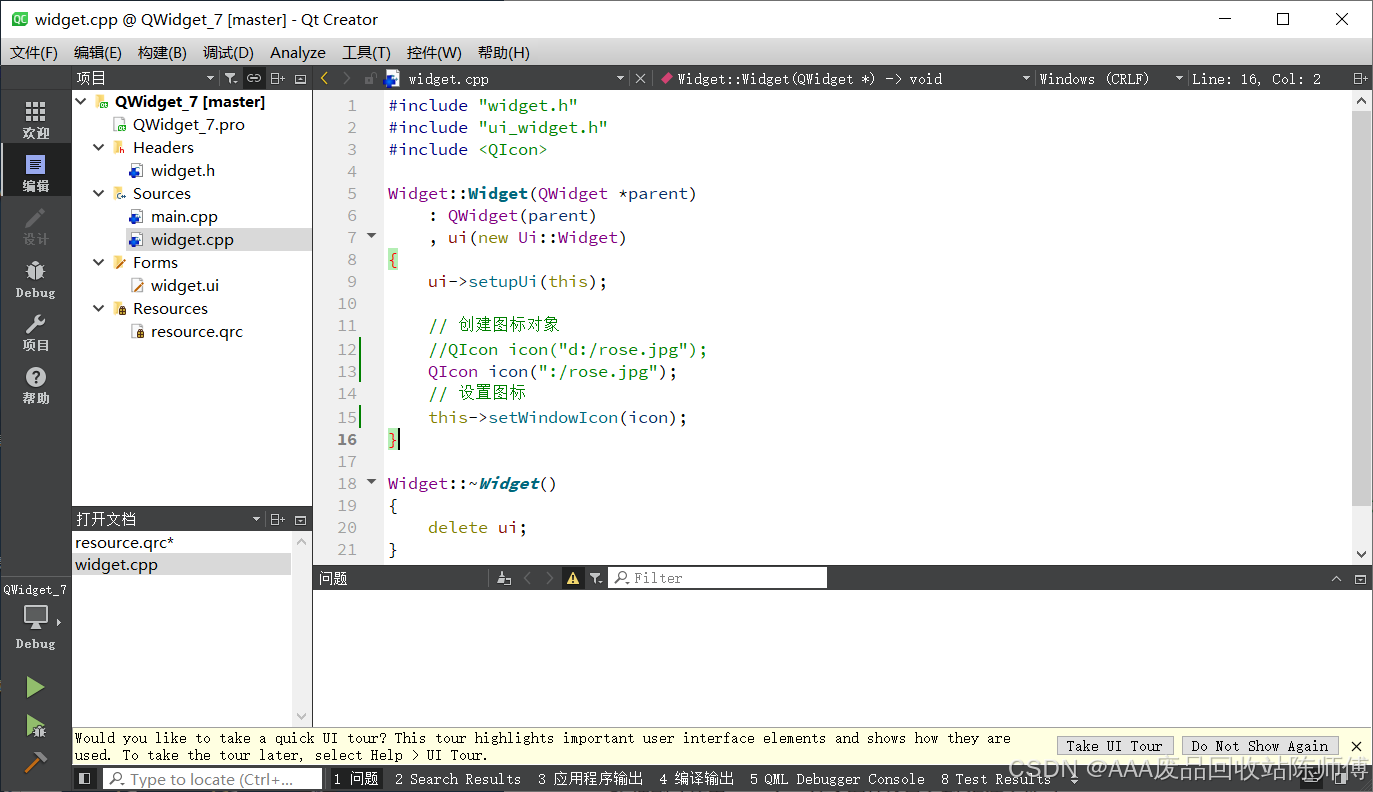This screenshot has height=792, width=1373.
Task: Open the 构建(B) menu
Action: (x=162, y=52)
